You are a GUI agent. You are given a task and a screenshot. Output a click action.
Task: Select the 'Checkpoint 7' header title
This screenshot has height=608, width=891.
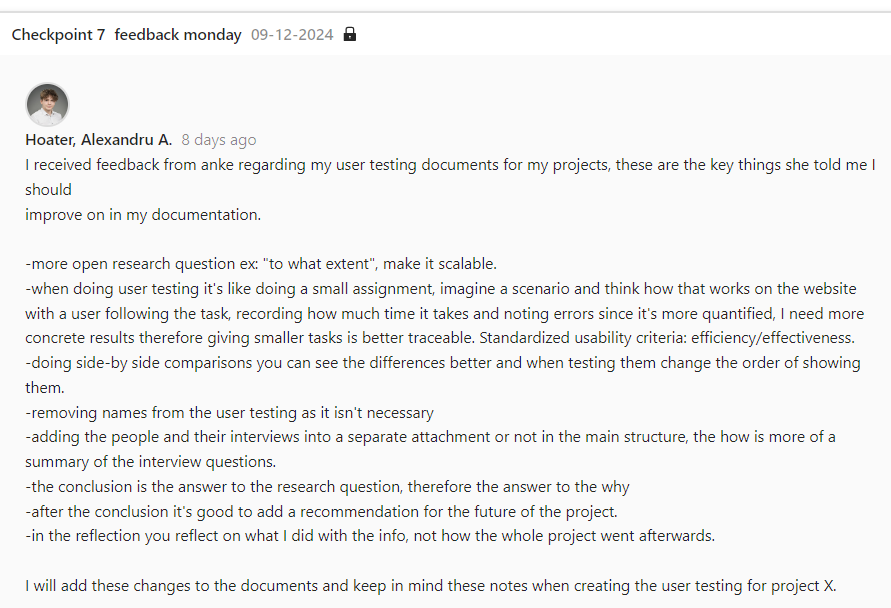click(58, 35)
